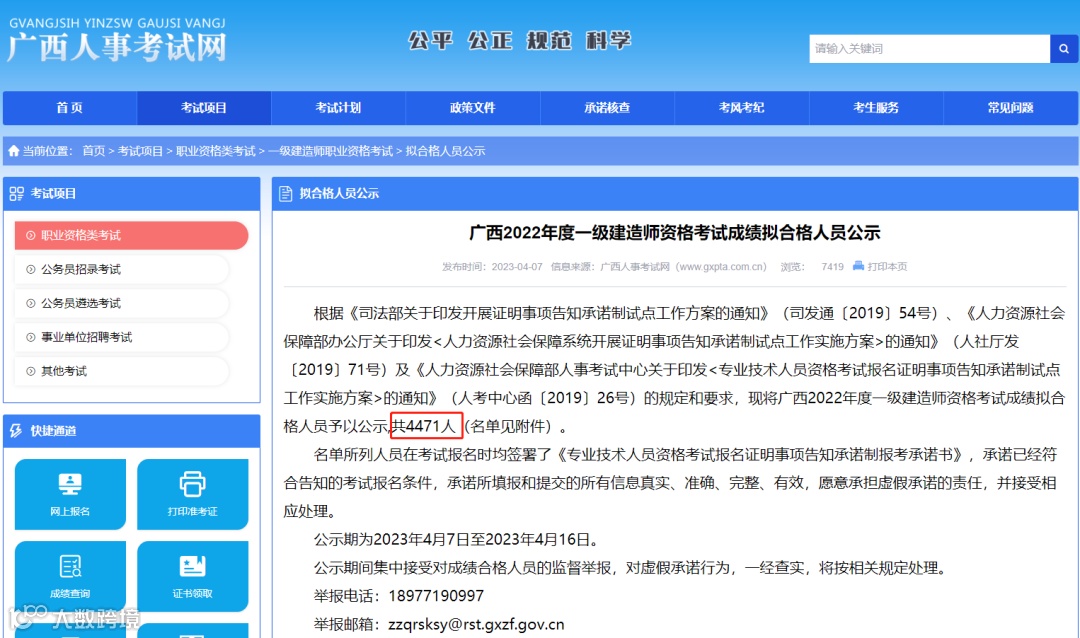Click 职业资格类考试 breadcrumb link
1080x638 pixels.
coord(216,151)
